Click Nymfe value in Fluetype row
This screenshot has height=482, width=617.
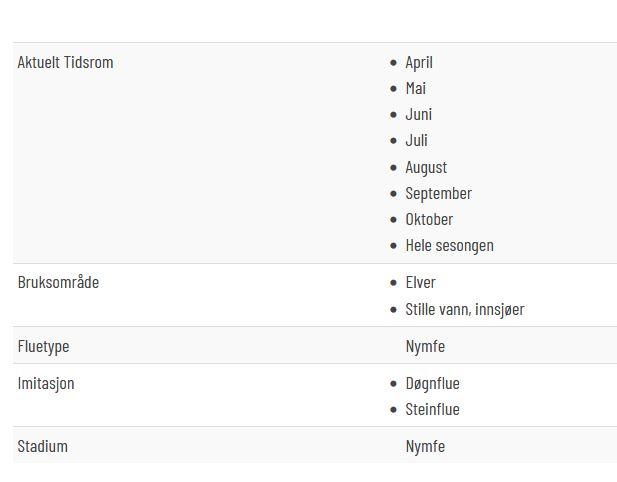425,347
